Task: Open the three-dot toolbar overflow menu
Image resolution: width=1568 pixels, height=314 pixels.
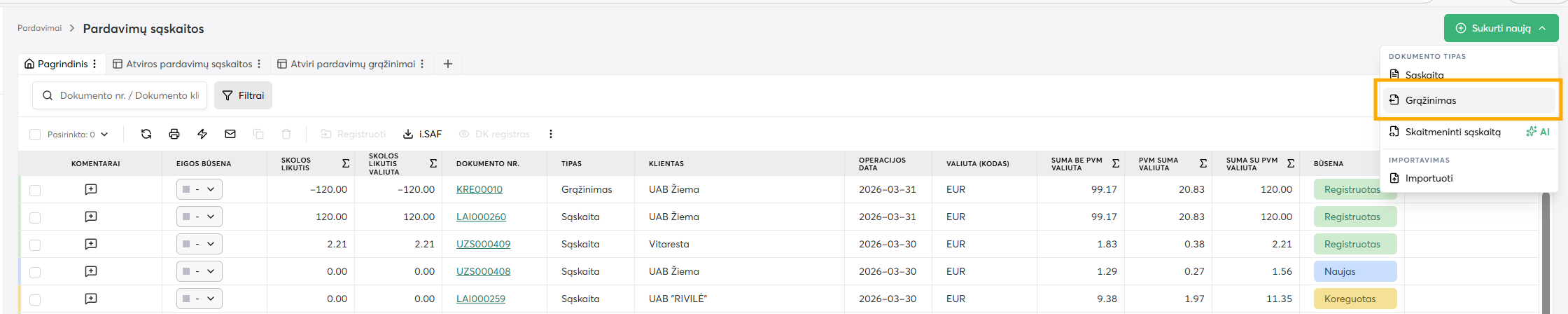Action: (551, 134)
